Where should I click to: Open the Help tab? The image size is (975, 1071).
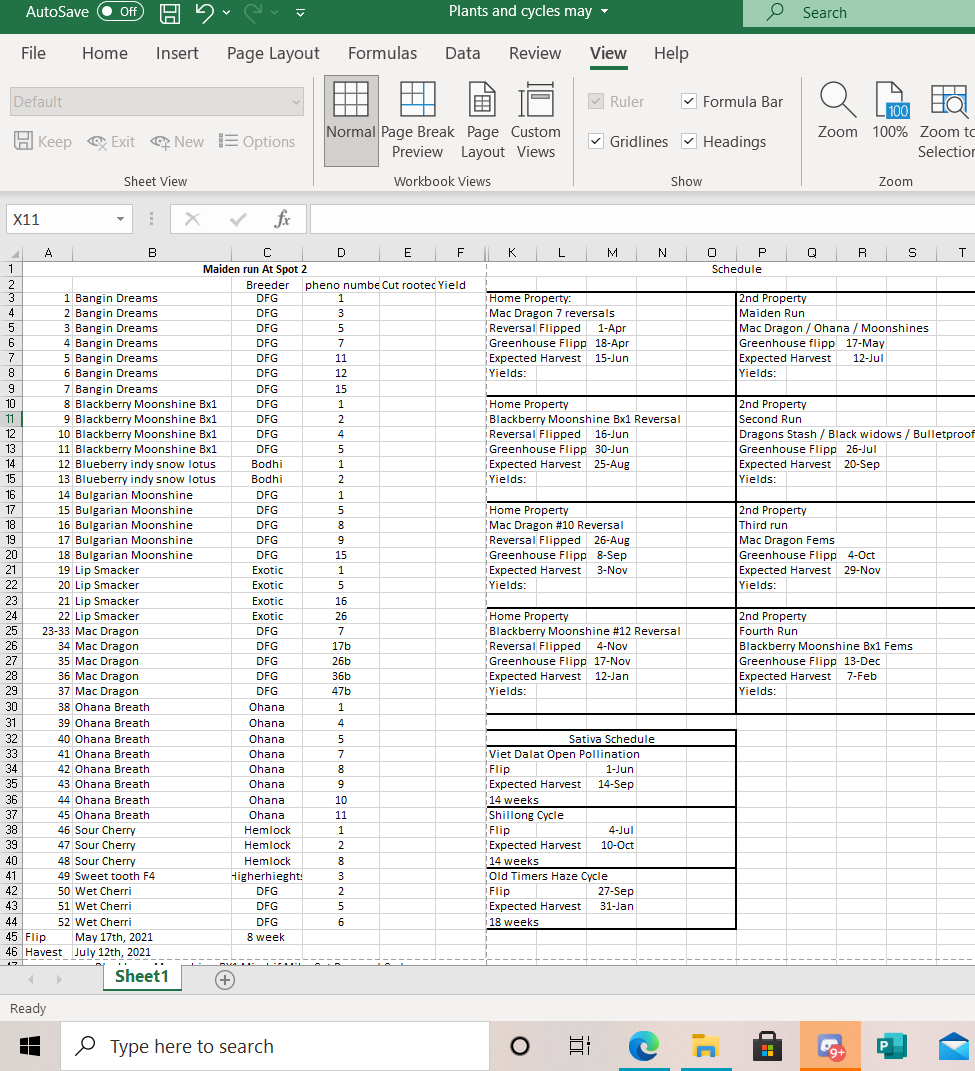tap(671, 53)
